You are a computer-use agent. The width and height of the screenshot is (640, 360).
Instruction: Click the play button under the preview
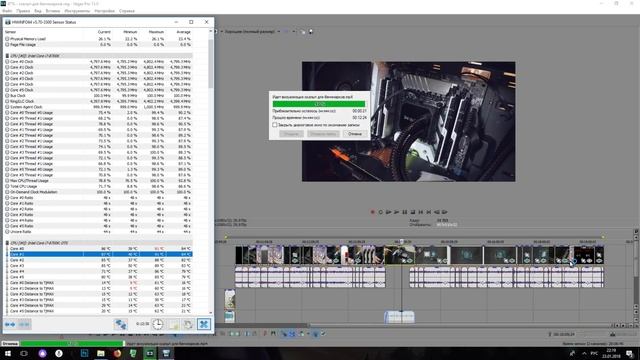(x=396, y=212)
